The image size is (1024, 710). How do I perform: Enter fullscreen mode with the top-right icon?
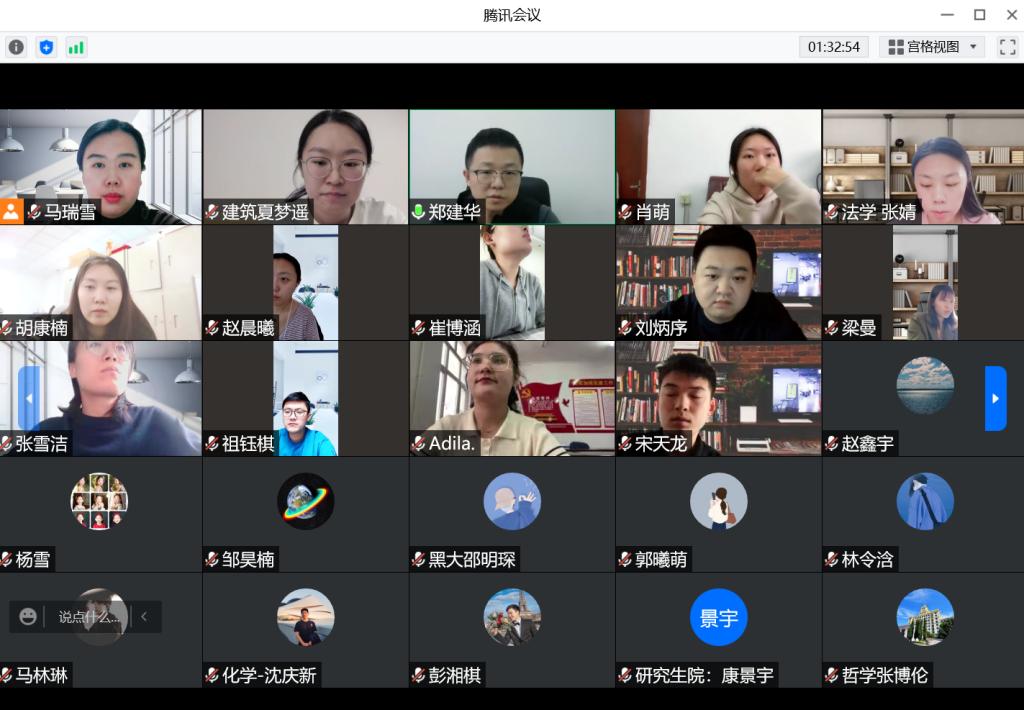tap(1007, 47)
